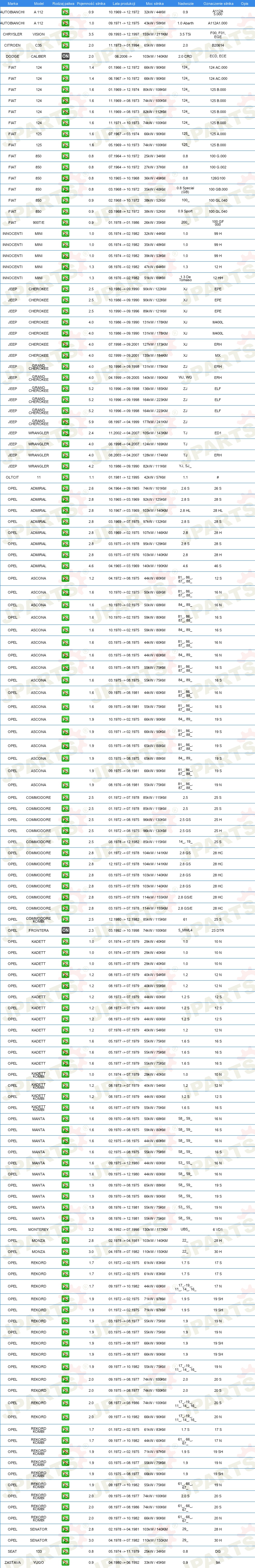Select the YJ, SJ_ body cell

coord(186,466)
